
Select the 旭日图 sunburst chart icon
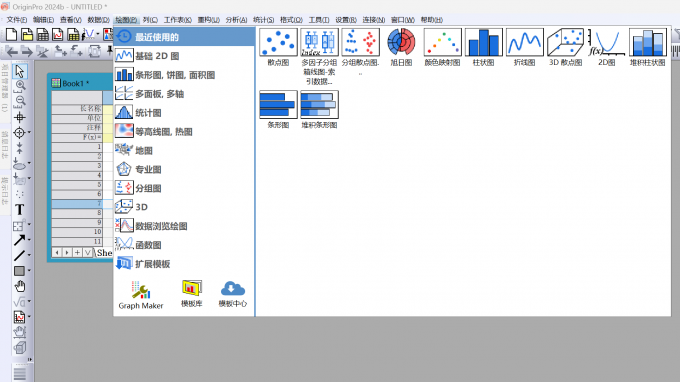click(x=401, y=47)
